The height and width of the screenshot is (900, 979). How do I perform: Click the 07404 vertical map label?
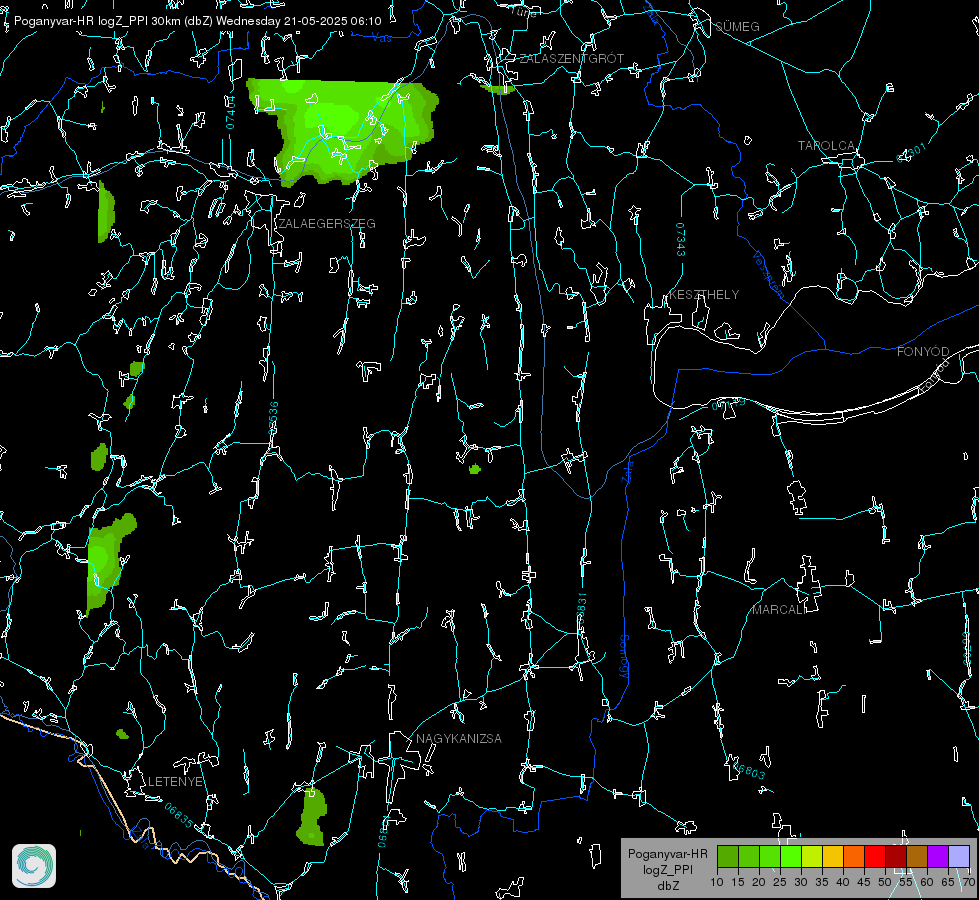point(231,113)
